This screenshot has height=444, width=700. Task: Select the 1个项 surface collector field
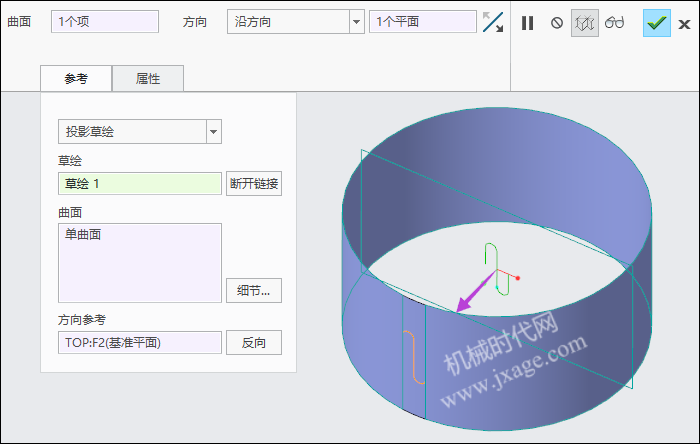point(105,21)
